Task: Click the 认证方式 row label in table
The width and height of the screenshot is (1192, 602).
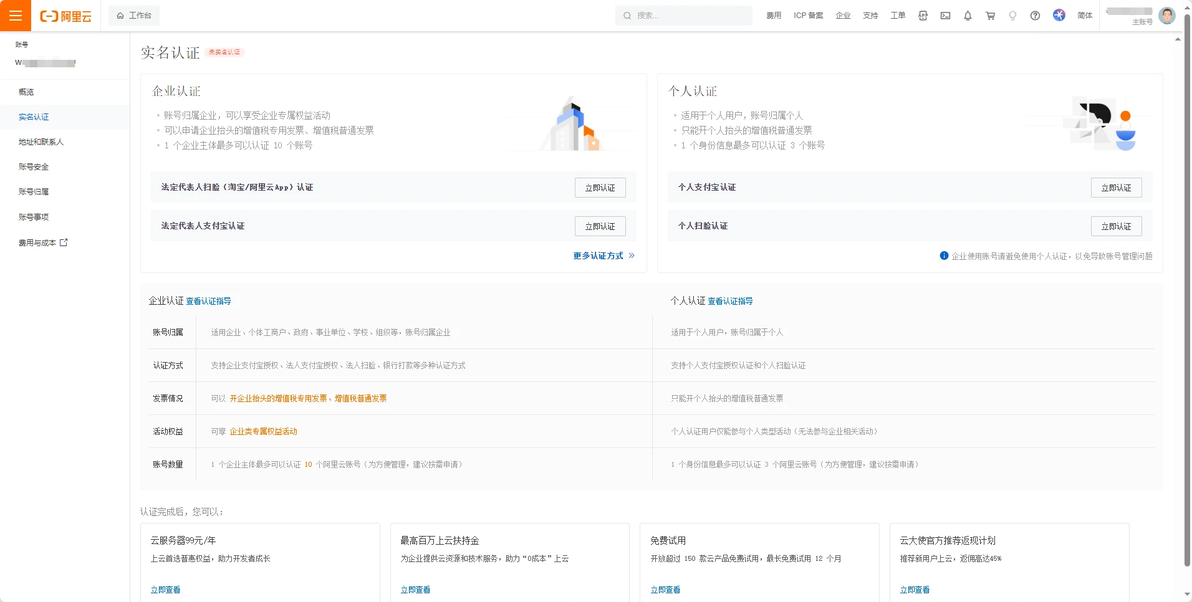Action: 167,366
